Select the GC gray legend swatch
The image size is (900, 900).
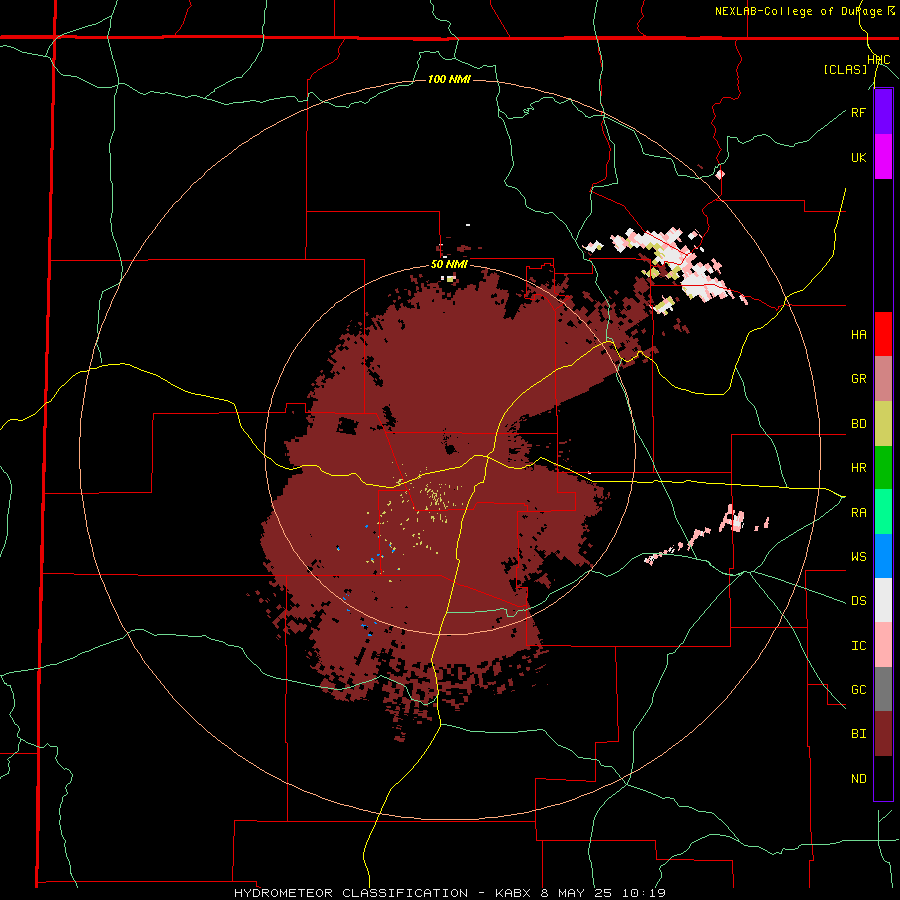point(883,689)
